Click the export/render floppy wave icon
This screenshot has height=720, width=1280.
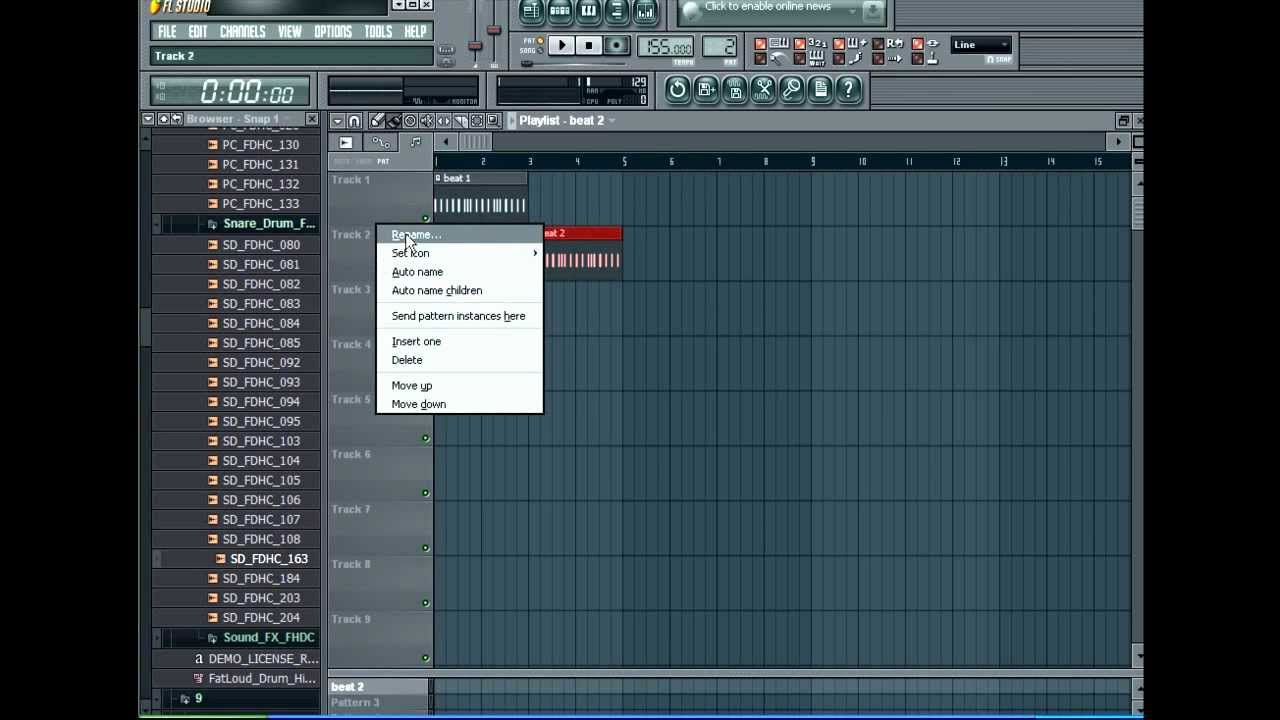[735, 89]
